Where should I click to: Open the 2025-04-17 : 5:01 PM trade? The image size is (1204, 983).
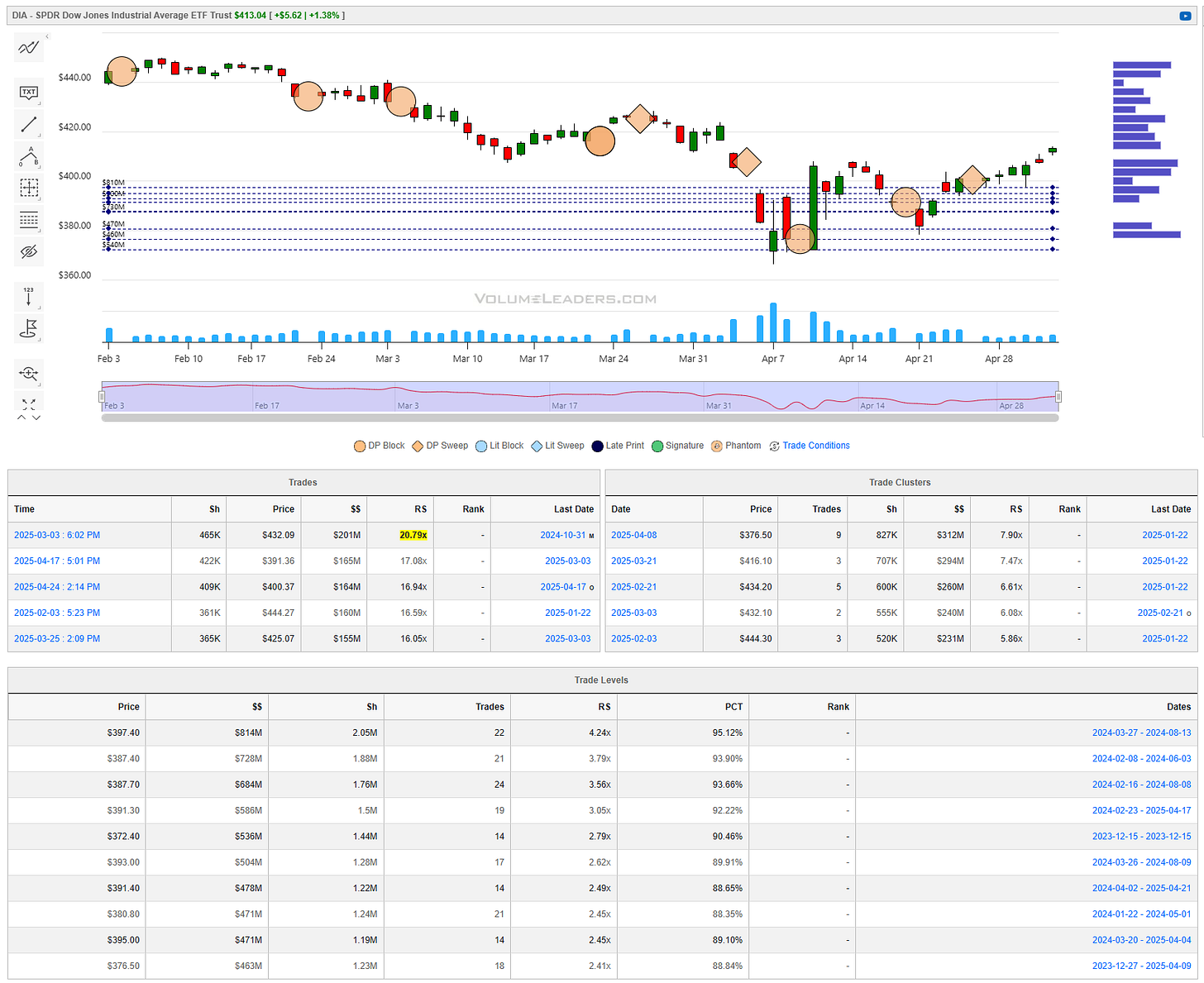point(57,561)
